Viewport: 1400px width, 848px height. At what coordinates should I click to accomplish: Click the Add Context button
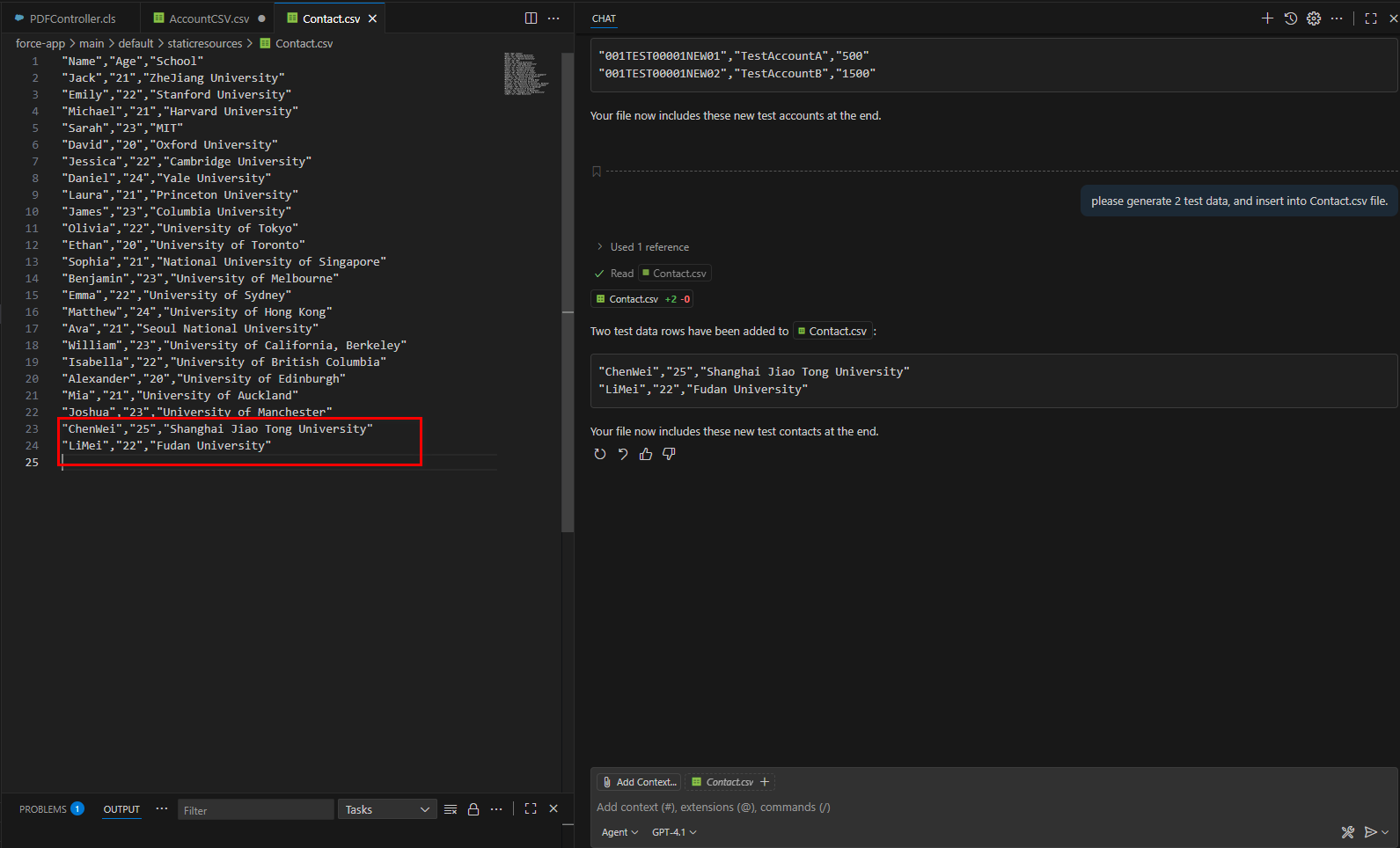pyautogui.click(x=639, y=782)
